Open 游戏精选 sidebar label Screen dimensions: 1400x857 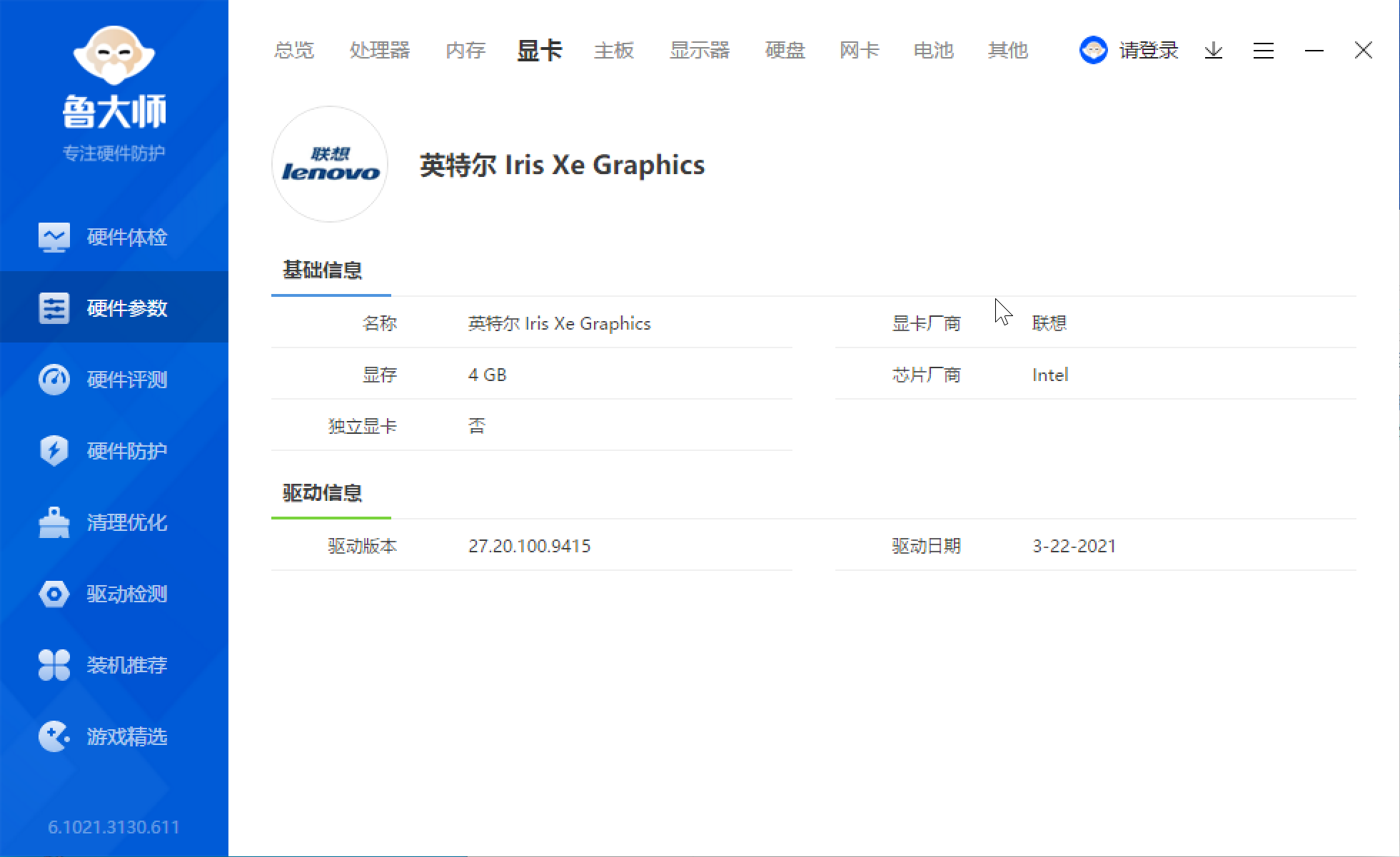coord(127,736)
